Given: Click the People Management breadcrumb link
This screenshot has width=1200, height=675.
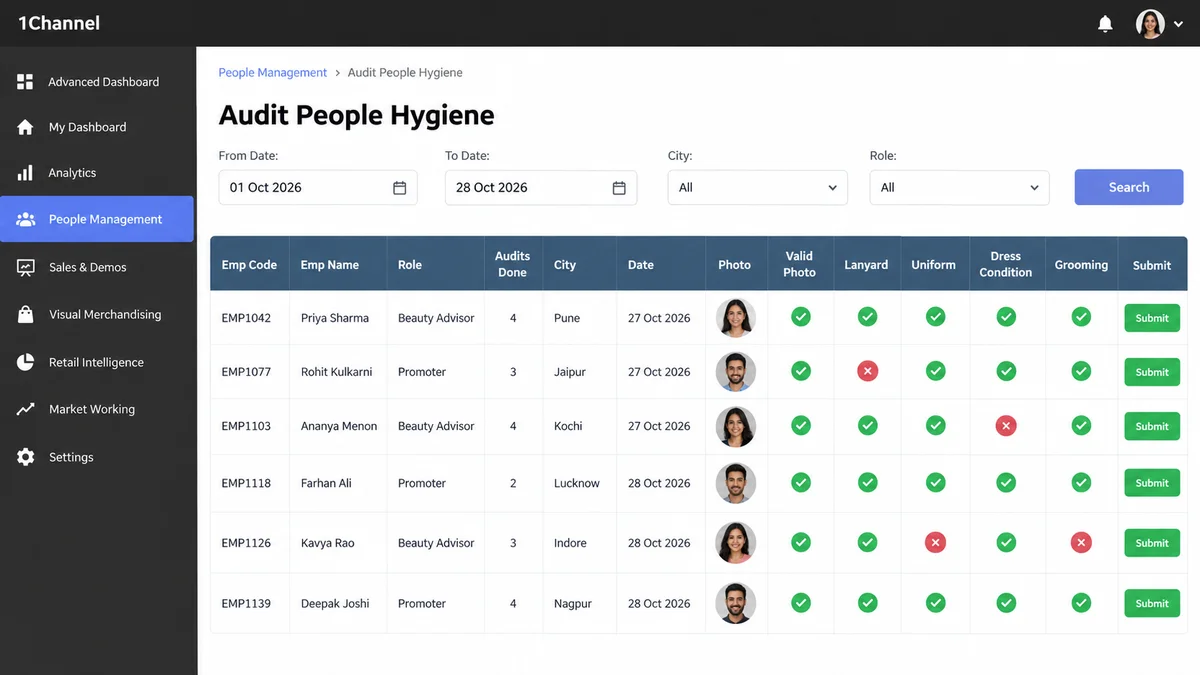Looking at the screenshot, I should (x=273, y=73).
